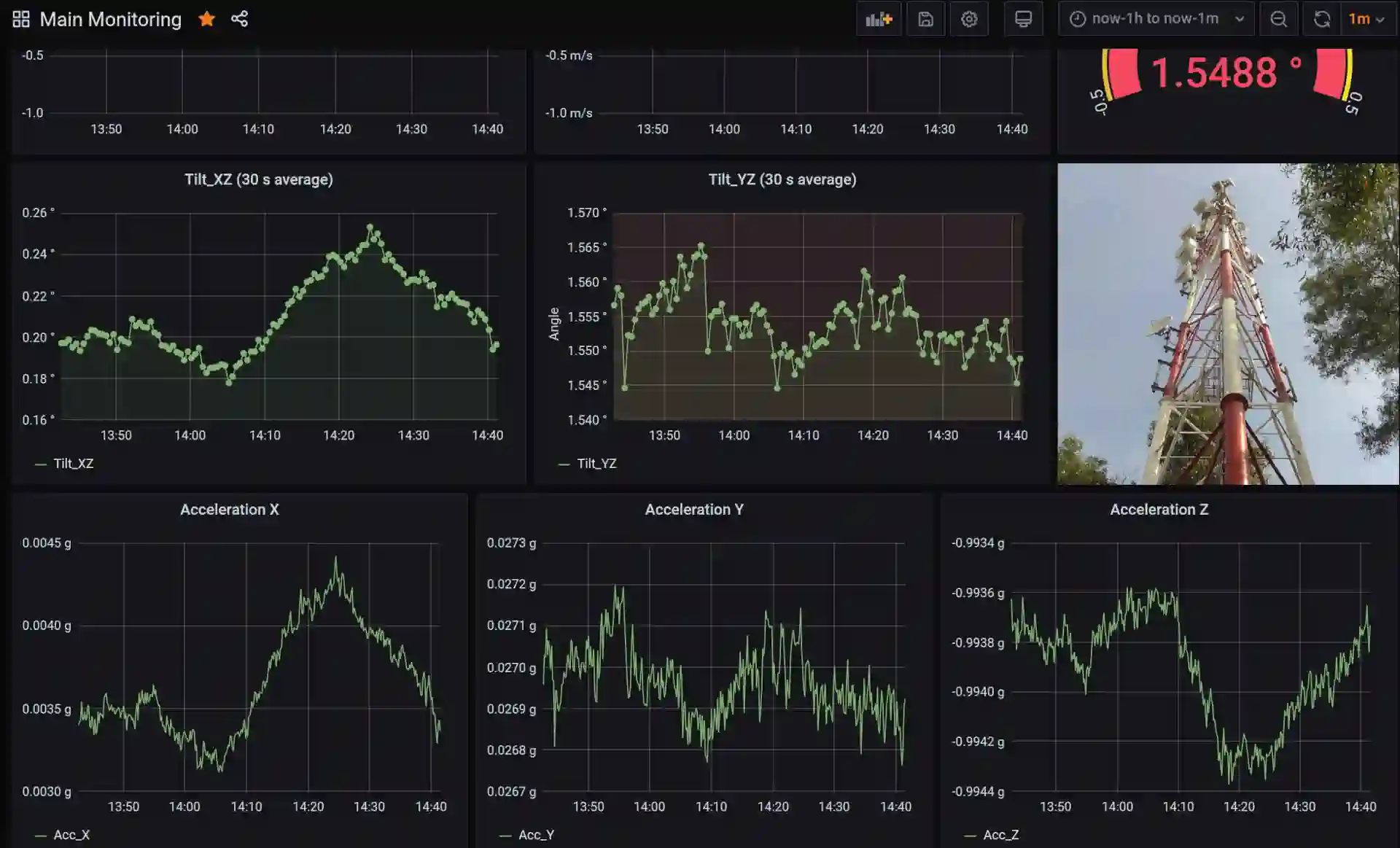Star the Main Monitoring dashboard

coord(207,19)
